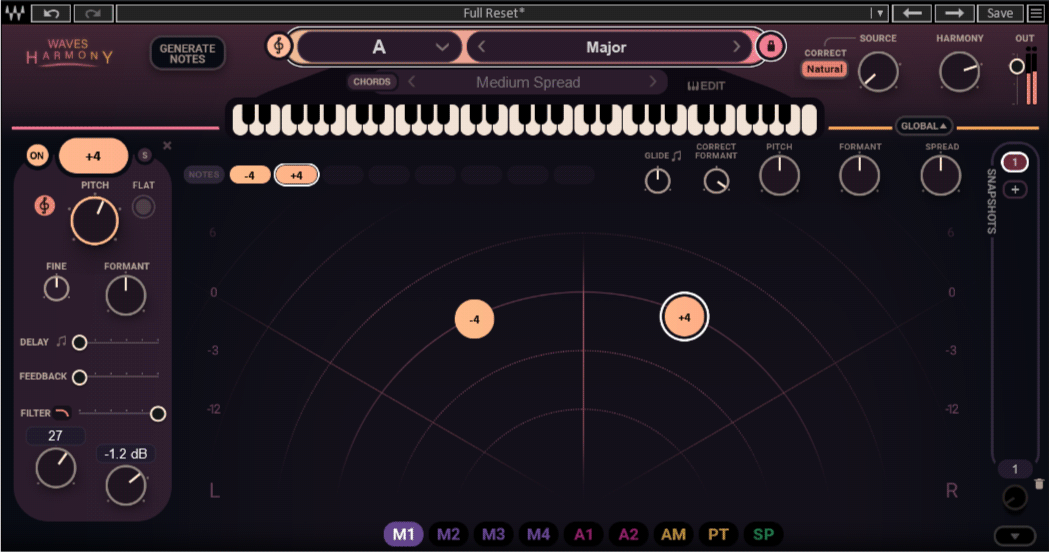Click the Delay note sync icon
The image size is (1049, 552).
61,341
